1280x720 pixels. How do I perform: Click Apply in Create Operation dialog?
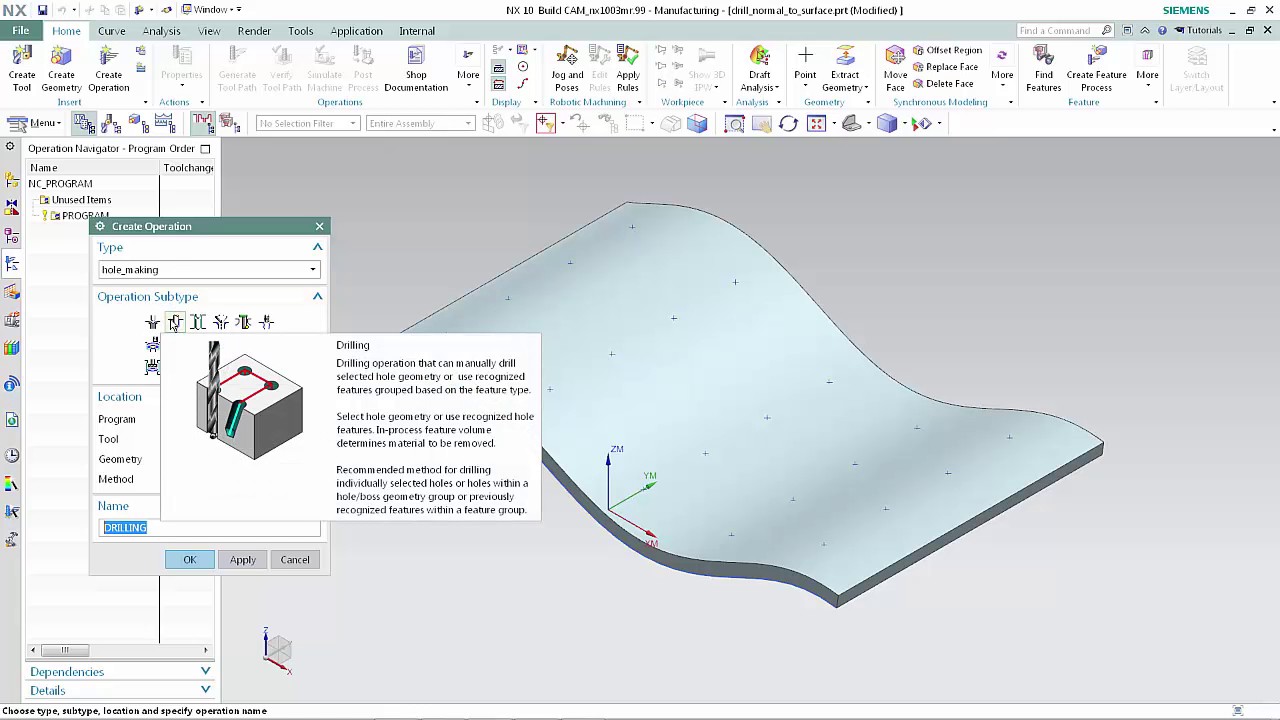tap(243, 560)
